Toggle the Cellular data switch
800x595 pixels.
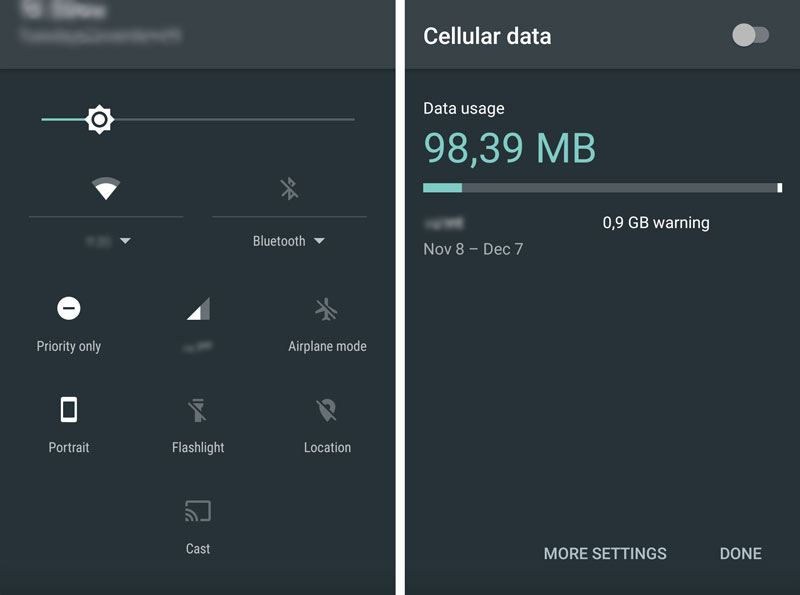click(x=751, y=36)
